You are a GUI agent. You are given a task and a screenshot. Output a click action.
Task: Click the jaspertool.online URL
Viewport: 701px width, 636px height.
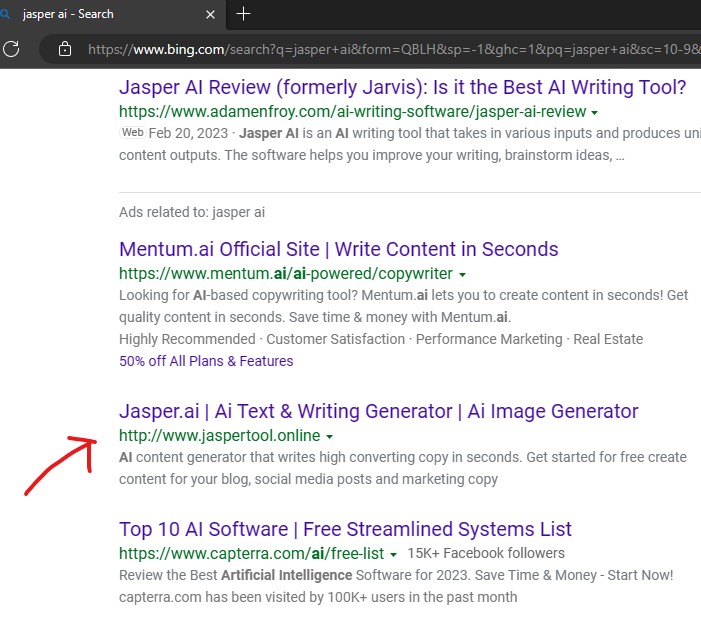click(220, 435)
